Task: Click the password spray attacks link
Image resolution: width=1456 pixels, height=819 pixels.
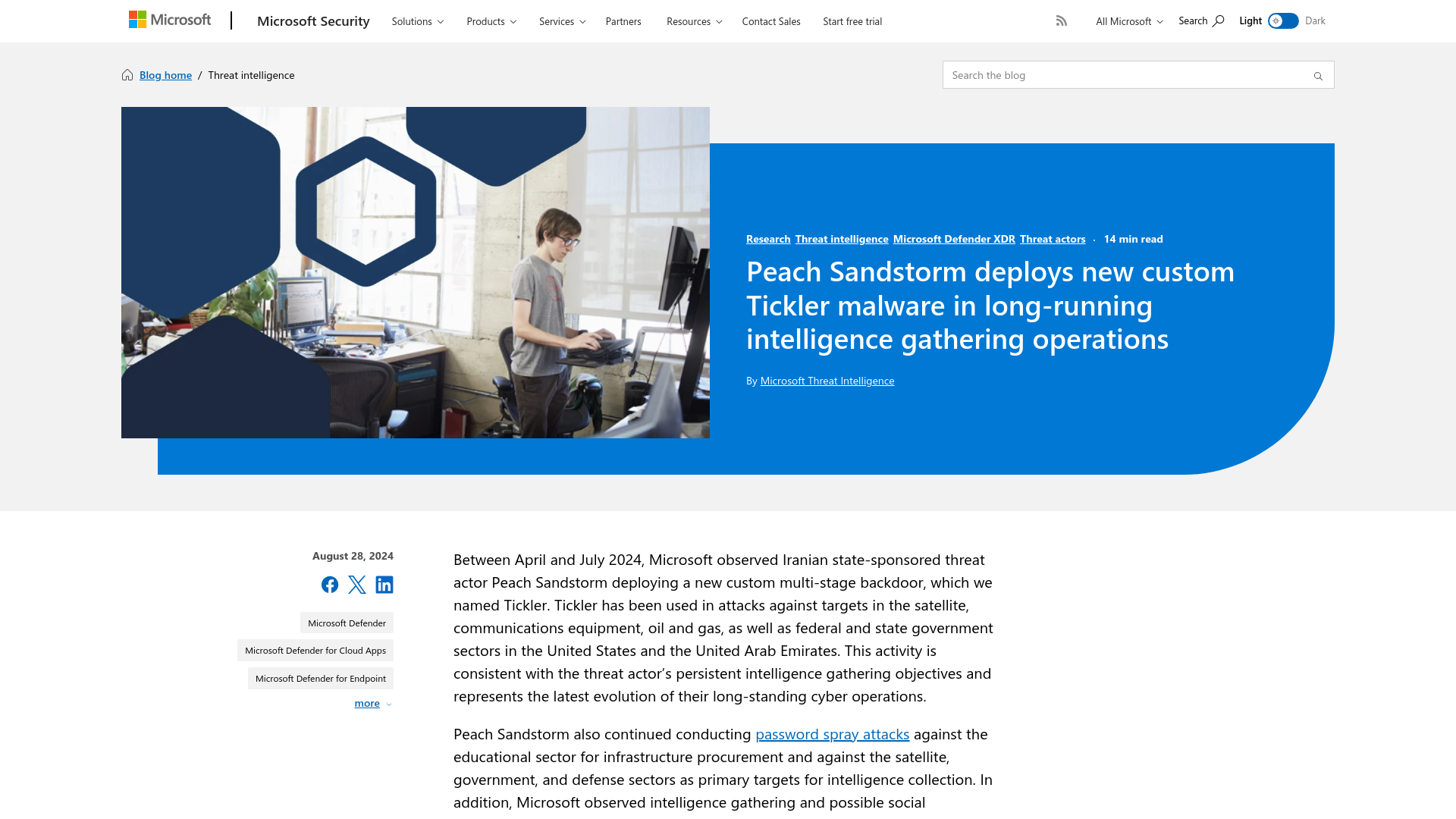Action: (832, 733)
